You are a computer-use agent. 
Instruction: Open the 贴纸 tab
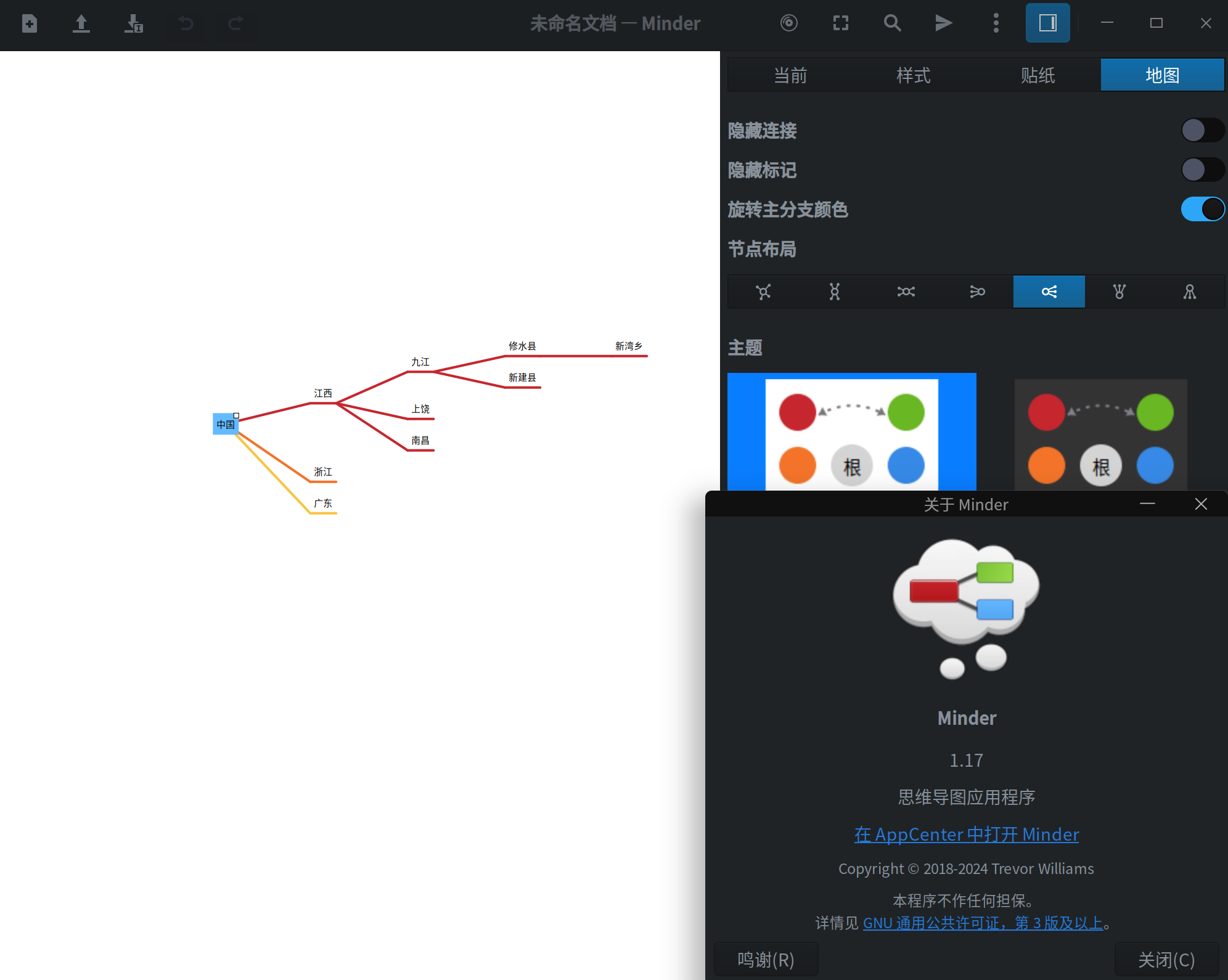point(1038,75)
